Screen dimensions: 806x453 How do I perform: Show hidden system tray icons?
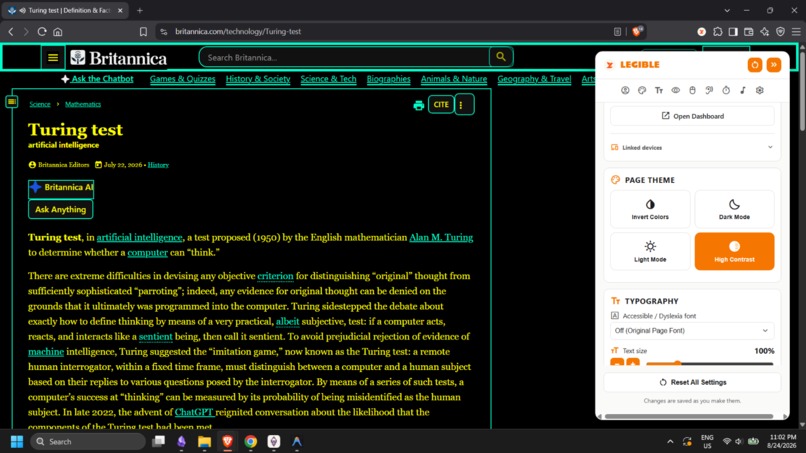[x=670, y=442]
